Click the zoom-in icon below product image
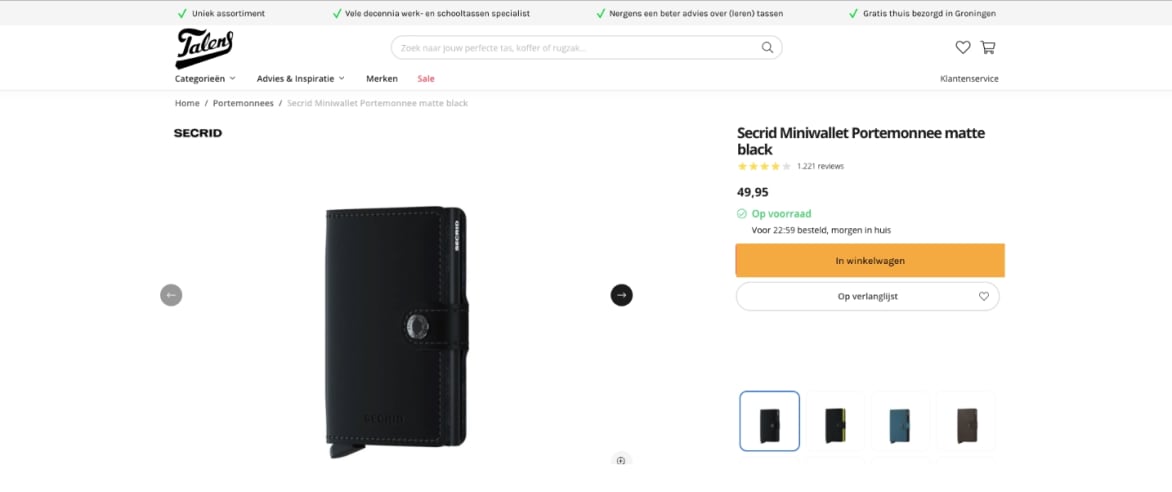1172x492 pixels. [x=620, y=460]
